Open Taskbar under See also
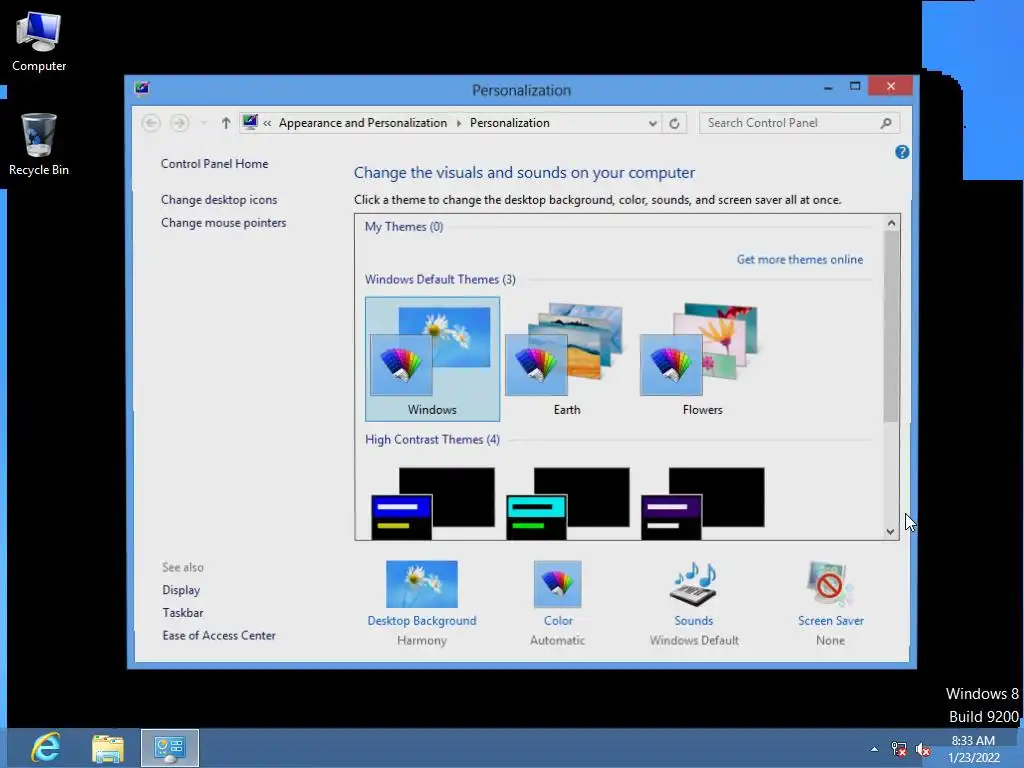The image size is (1024, 768). pos(183,613)
